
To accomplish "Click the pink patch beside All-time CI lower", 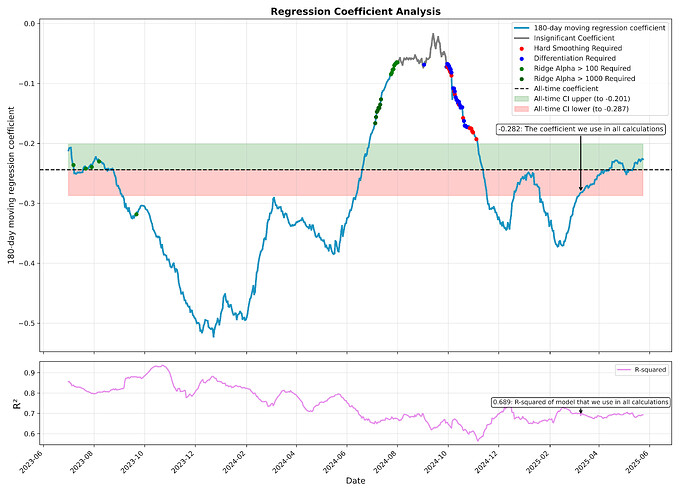I will (x=521, y=109).
